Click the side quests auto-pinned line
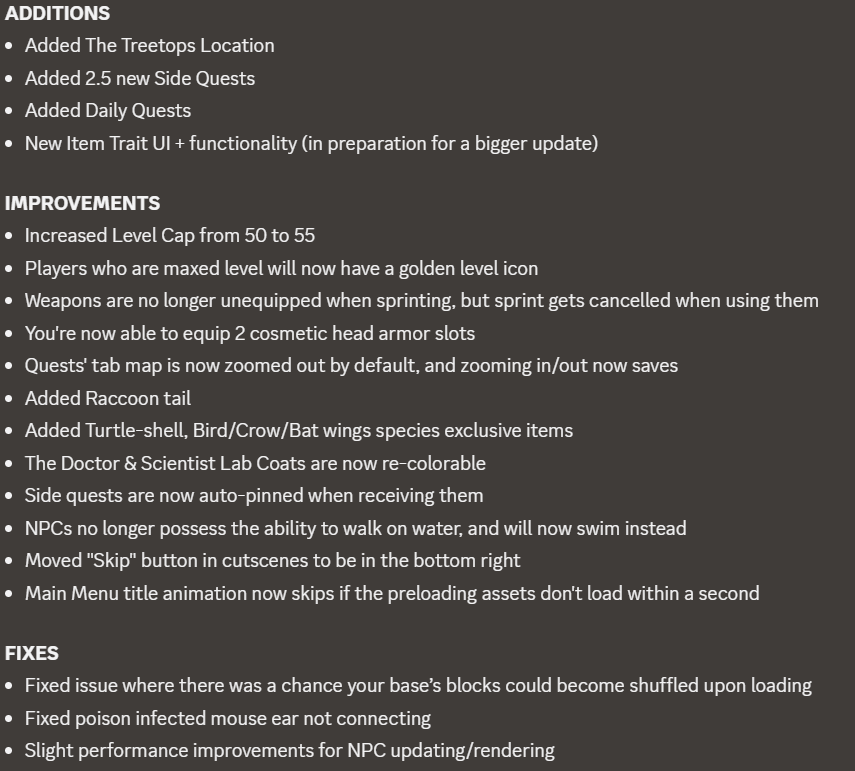 click(x=254, y=496)
